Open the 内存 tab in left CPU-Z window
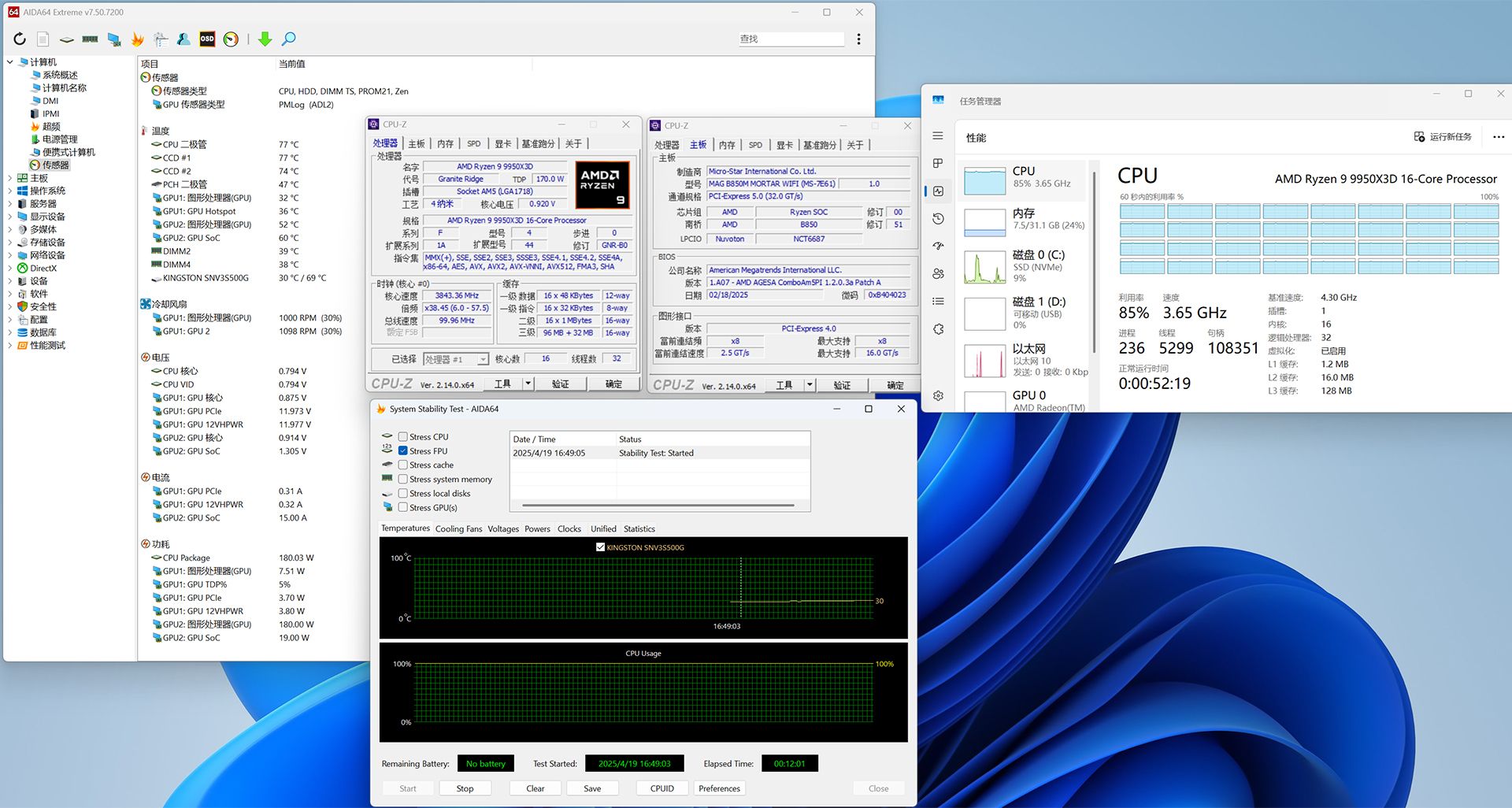 [446, 144]
